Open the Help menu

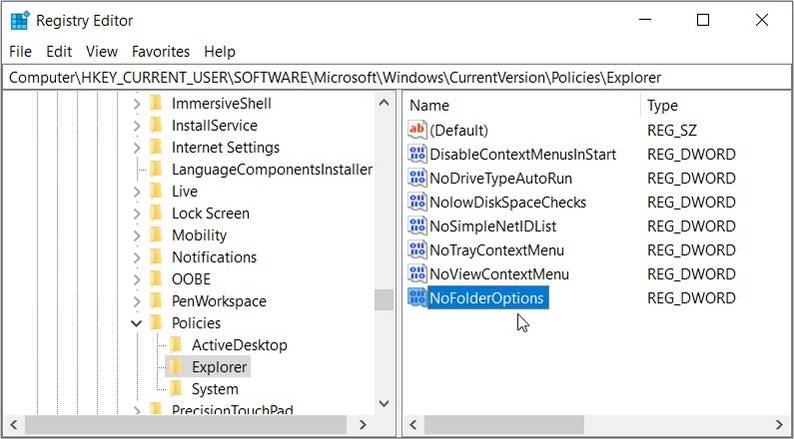220,52
